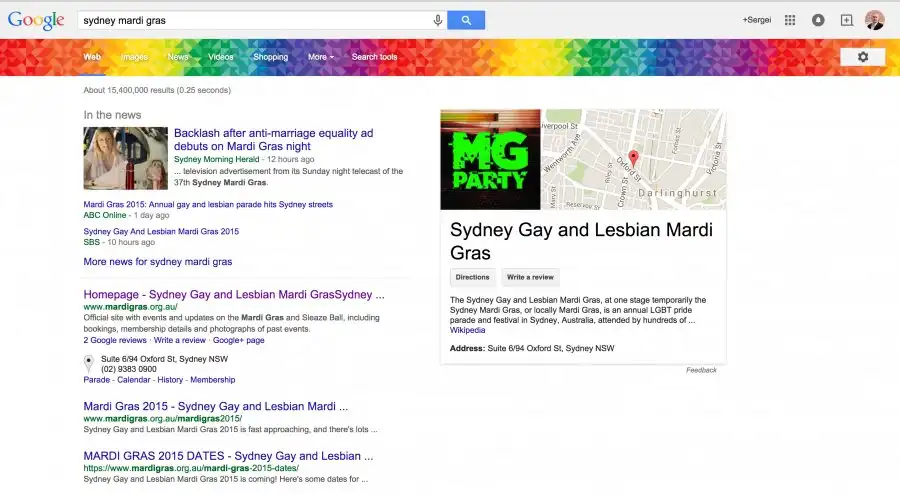
Task: Click the news story thumbnail image
Action: [126, 158]
